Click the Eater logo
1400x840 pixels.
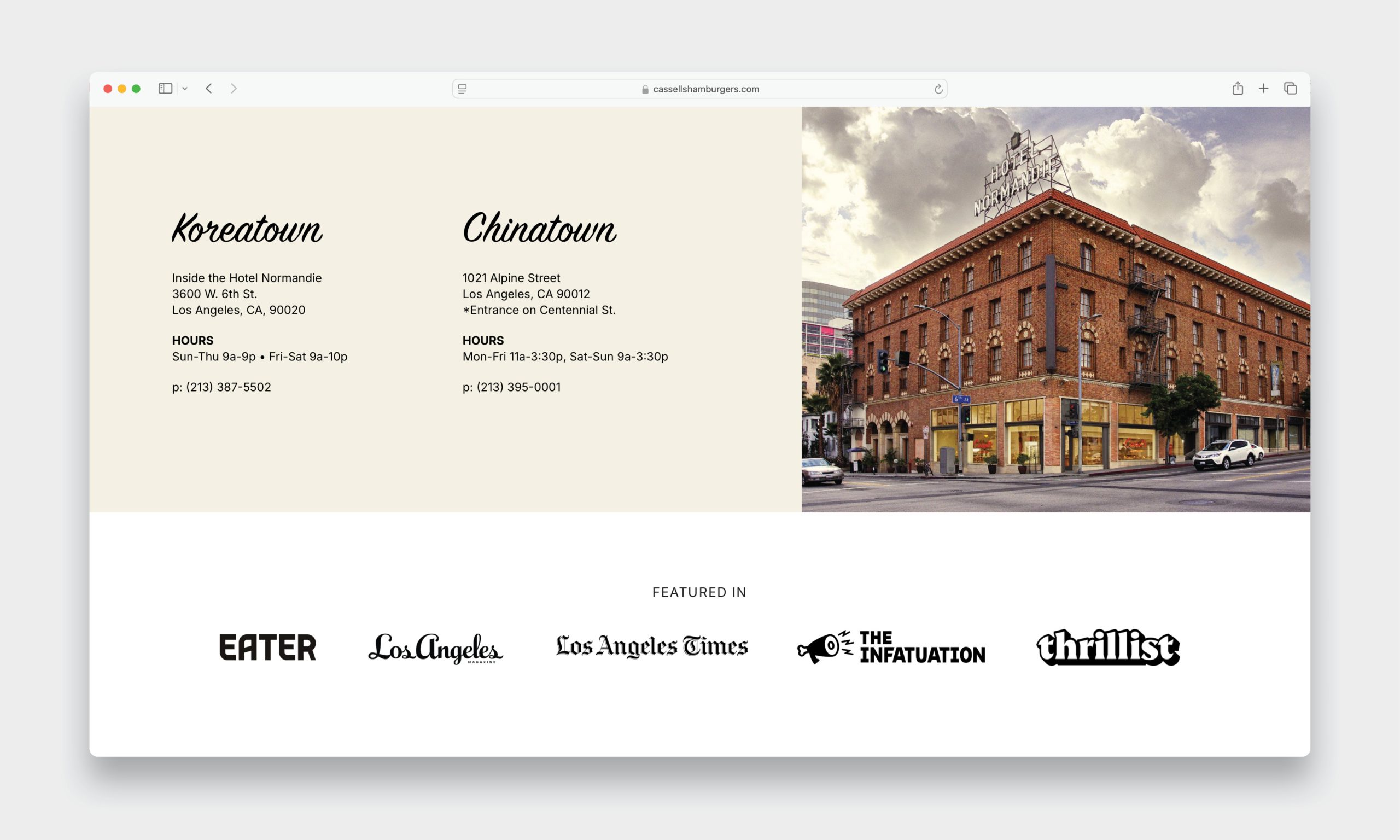coord(267,647)
